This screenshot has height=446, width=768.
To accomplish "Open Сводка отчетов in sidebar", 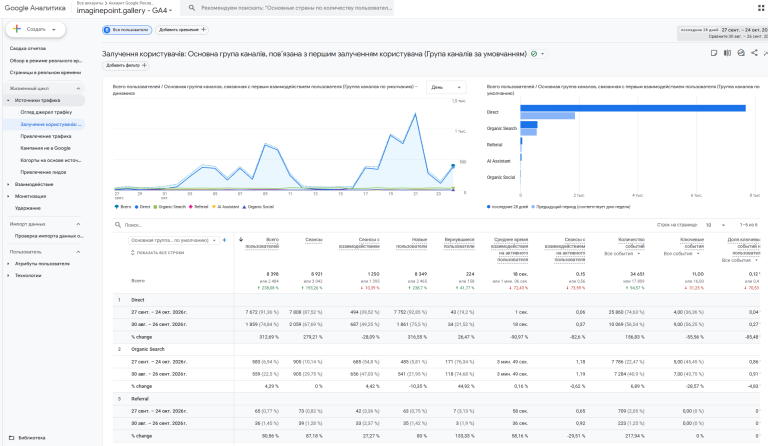I will (28, 48).
